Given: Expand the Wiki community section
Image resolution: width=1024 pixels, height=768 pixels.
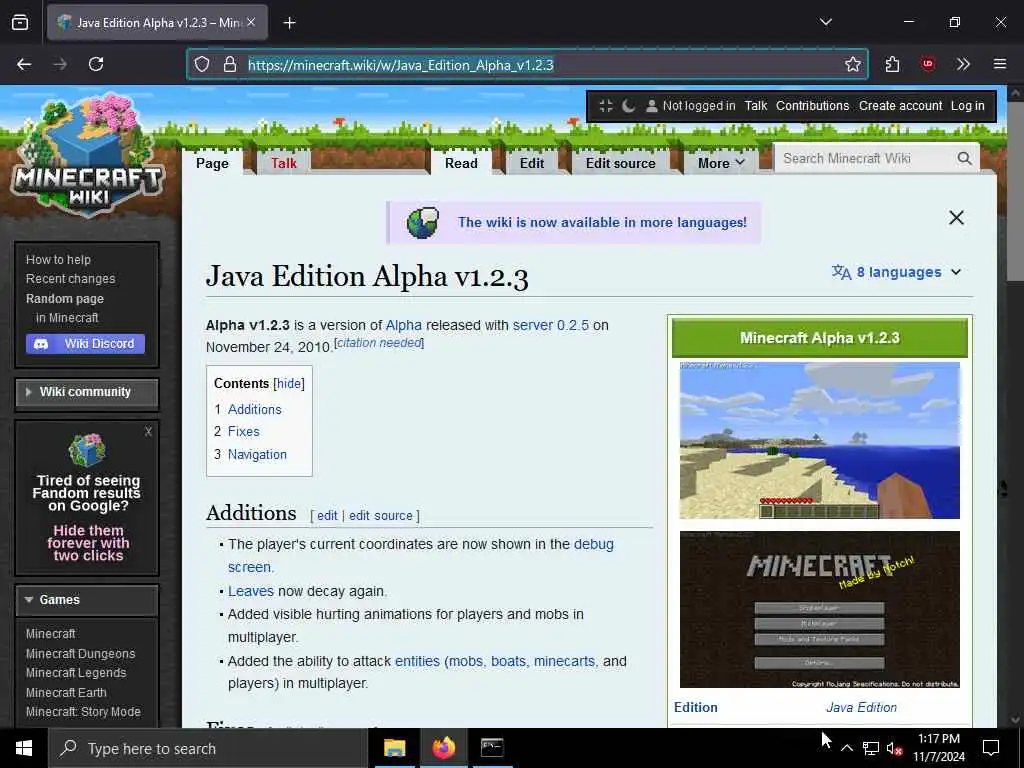Looking at the screenshot, I should click(x=86, y=392).
